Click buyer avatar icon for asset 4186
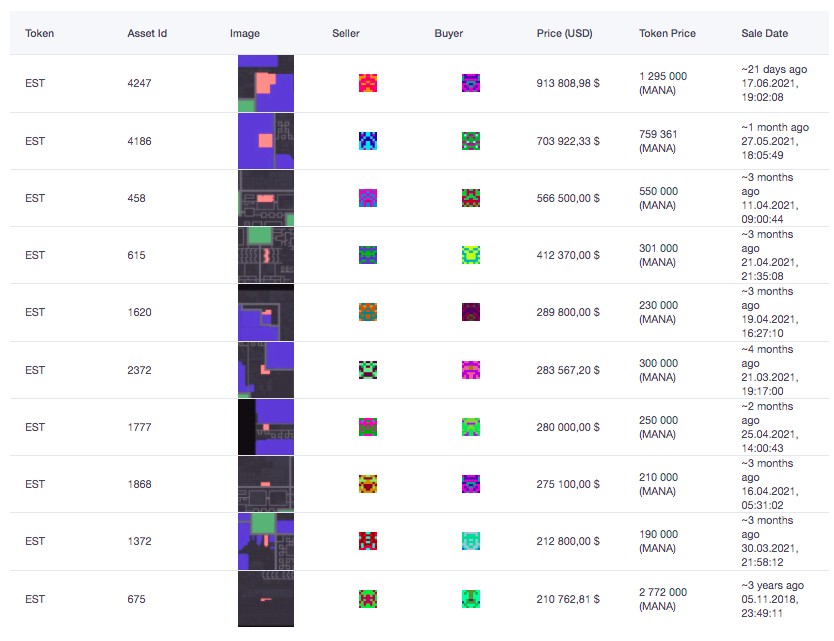Image resolution: width=834 pixels, height=641 pixels. (470, 141)
